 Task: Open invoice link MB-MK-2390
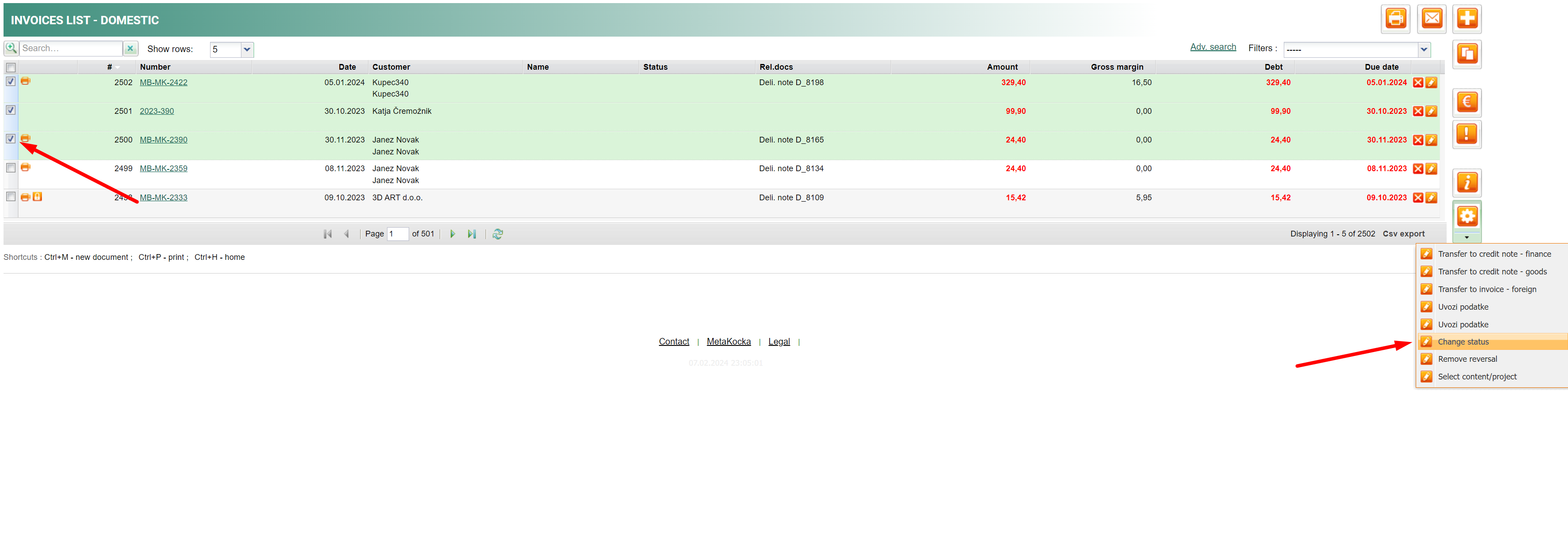(x=163, y=140)
